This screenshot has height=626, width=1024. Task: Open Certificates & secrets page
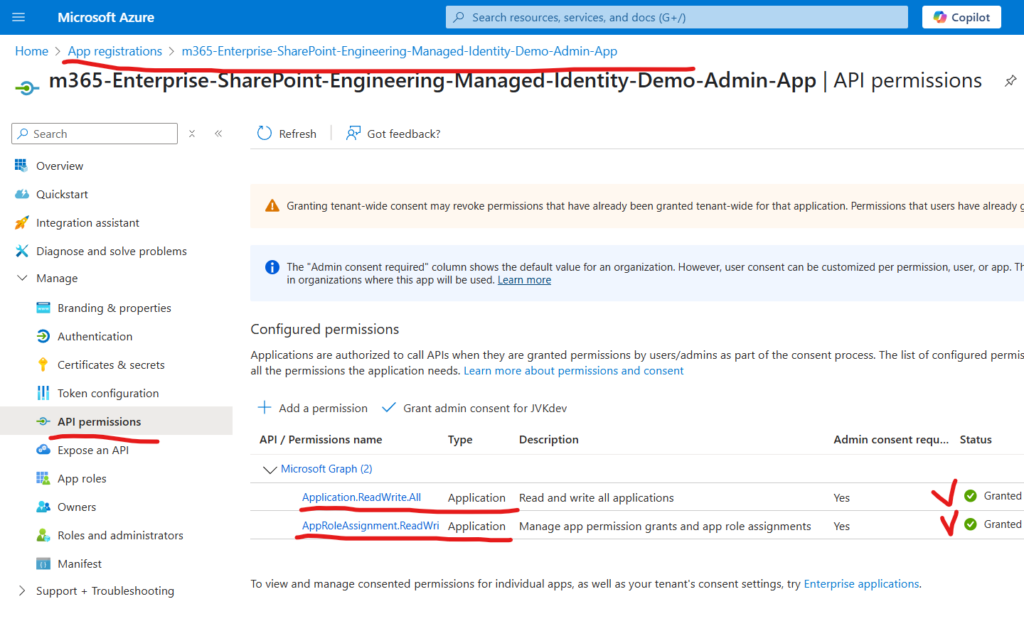(110, 365)
